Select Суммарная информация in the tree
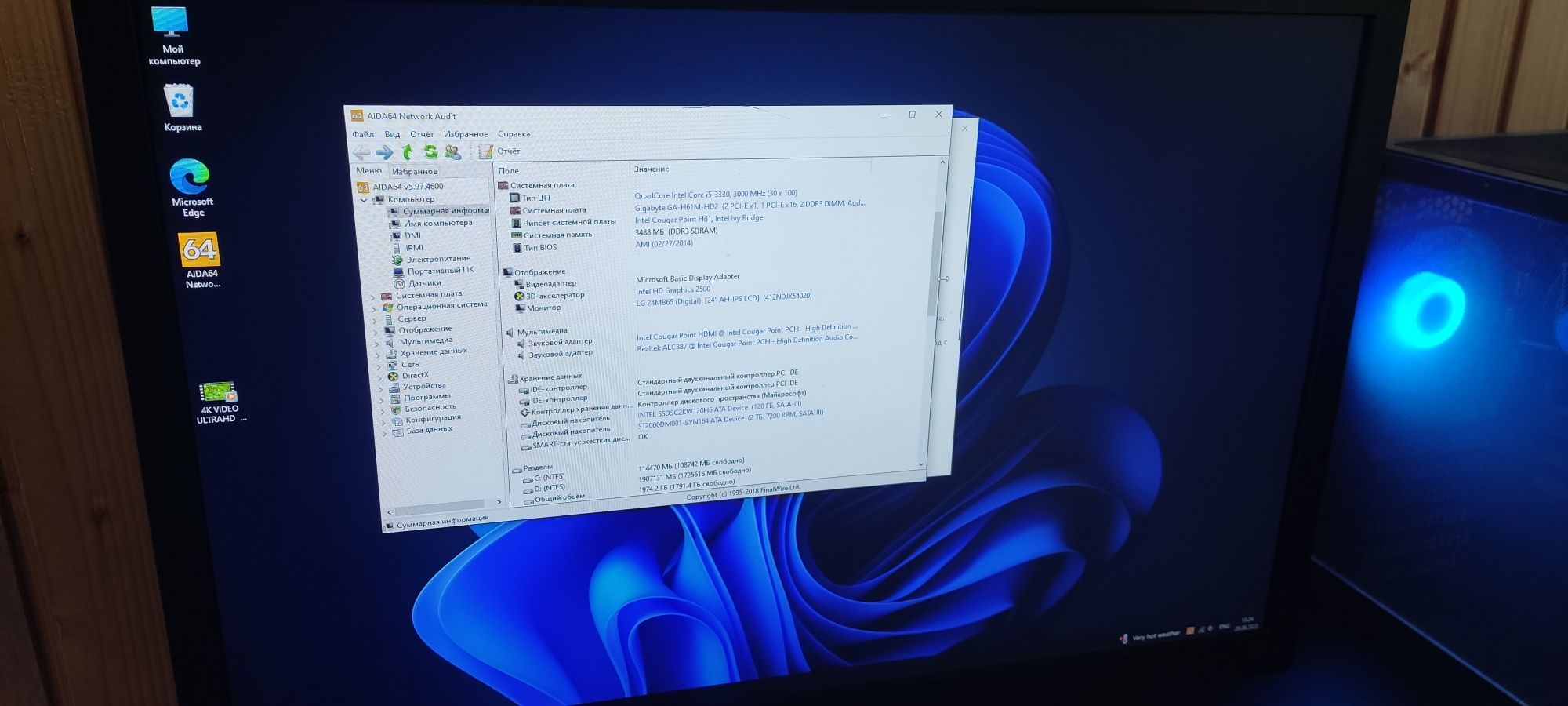Viewport: 1568px width, 706px height. [x=439, y=211]
